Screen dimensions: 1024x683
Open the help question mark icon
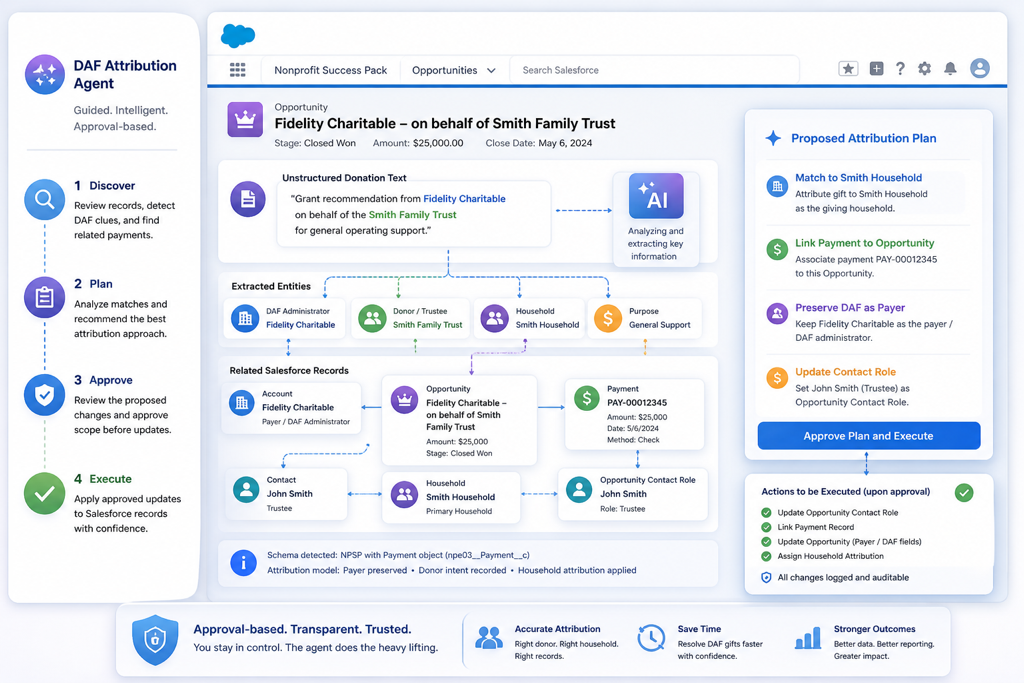click(x=900, y=69)
